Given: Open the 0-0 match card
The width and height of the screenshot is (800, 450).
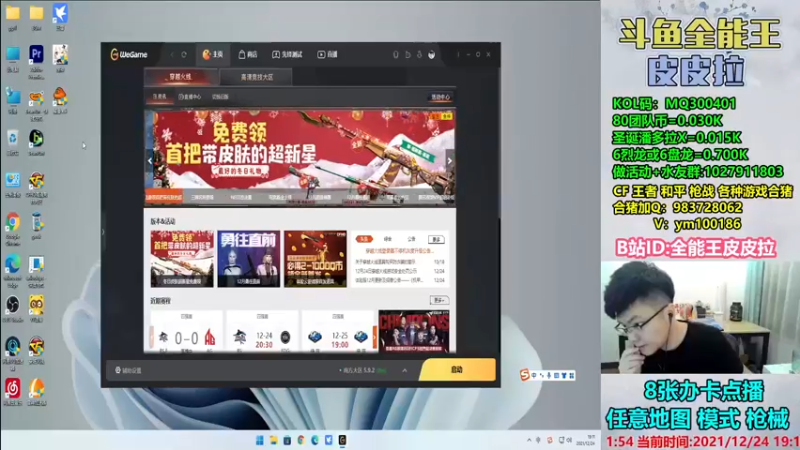Looking at the screenshot, I should coord(187,332).
